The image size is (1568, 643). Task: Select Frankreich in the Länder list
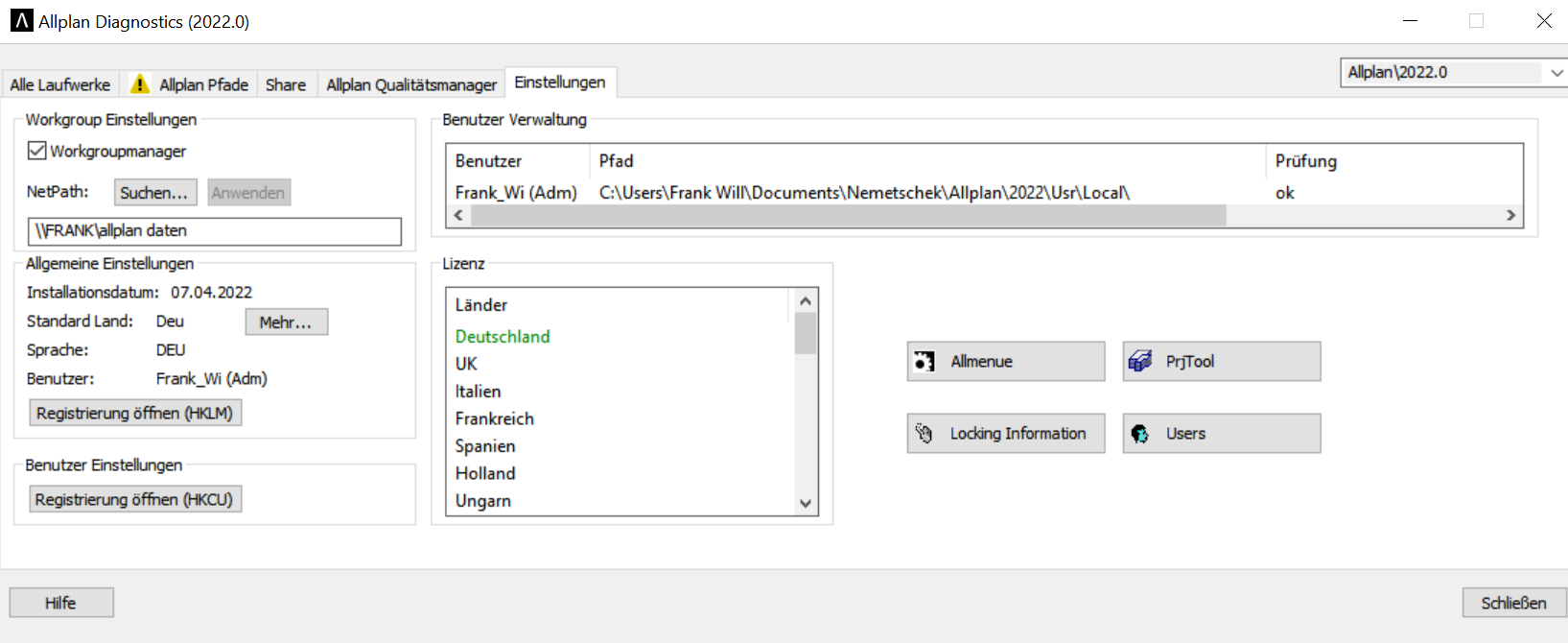[495, 418]
